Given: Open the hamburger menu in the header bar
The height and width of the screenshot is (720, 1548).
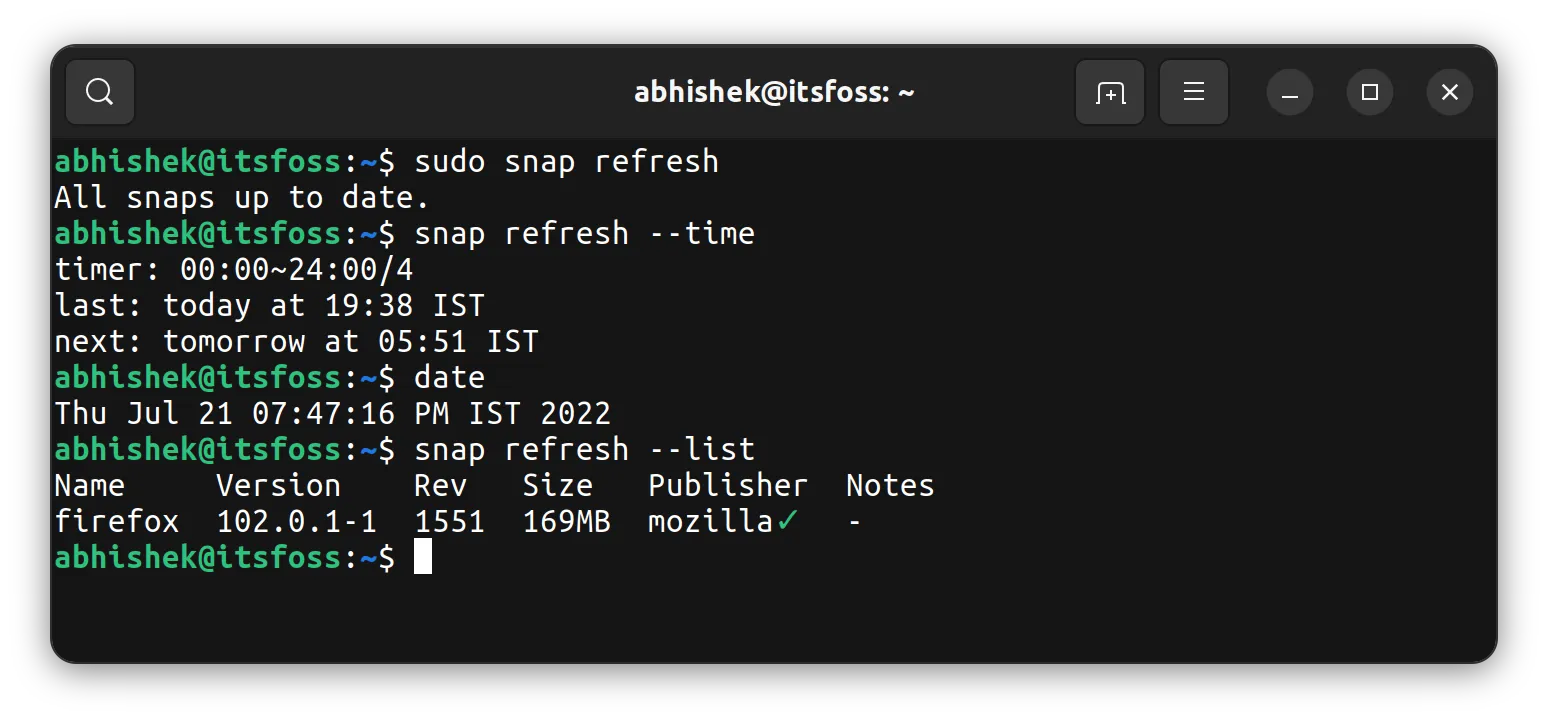Looking at the screenshot, I should click(1193, 91).
